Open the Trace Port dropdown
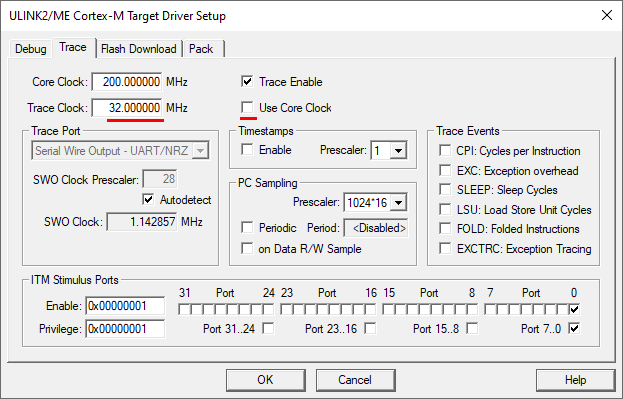This screenshot has width=623, height=399. pos(120,151)
